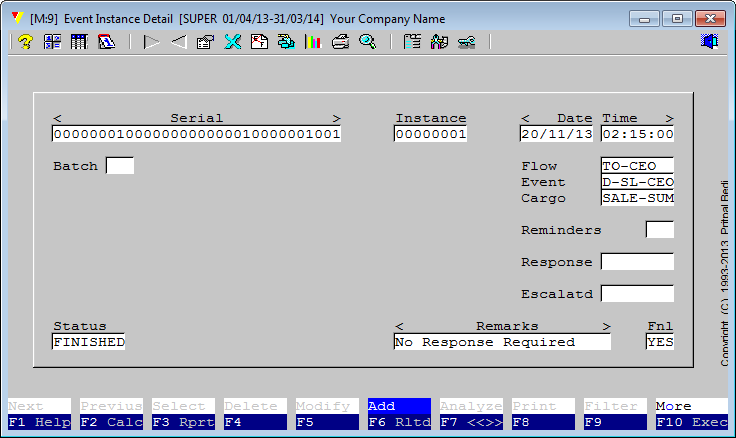Click the Status field showing FINISHED

[89, 342]
